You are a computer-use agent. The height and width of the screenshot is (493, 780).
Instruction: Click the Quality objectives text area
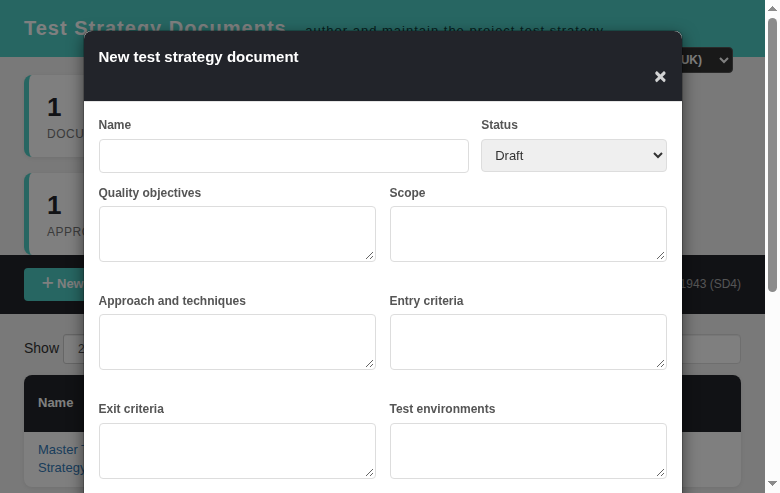pos(237,234)
